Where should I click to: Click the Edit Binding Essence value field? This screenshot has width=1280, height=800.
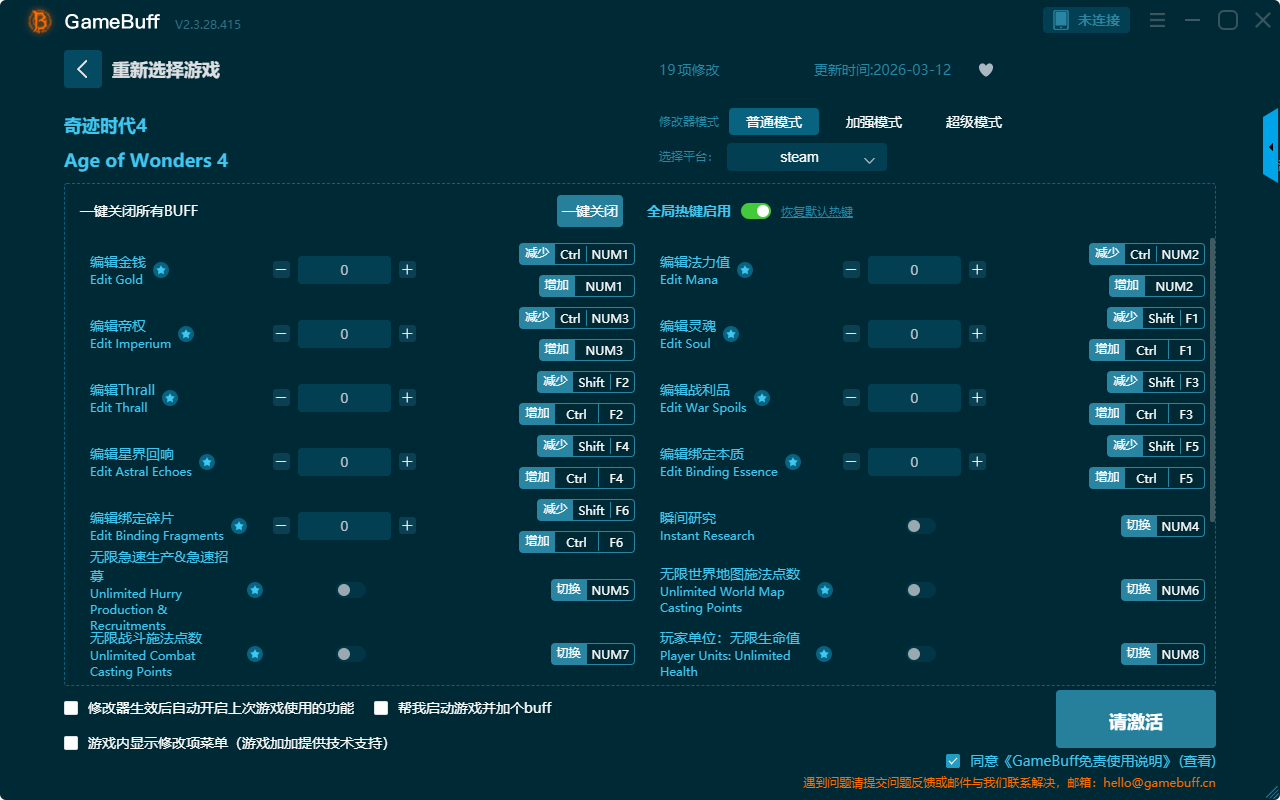pyautogui.click(x=914, y=462)
